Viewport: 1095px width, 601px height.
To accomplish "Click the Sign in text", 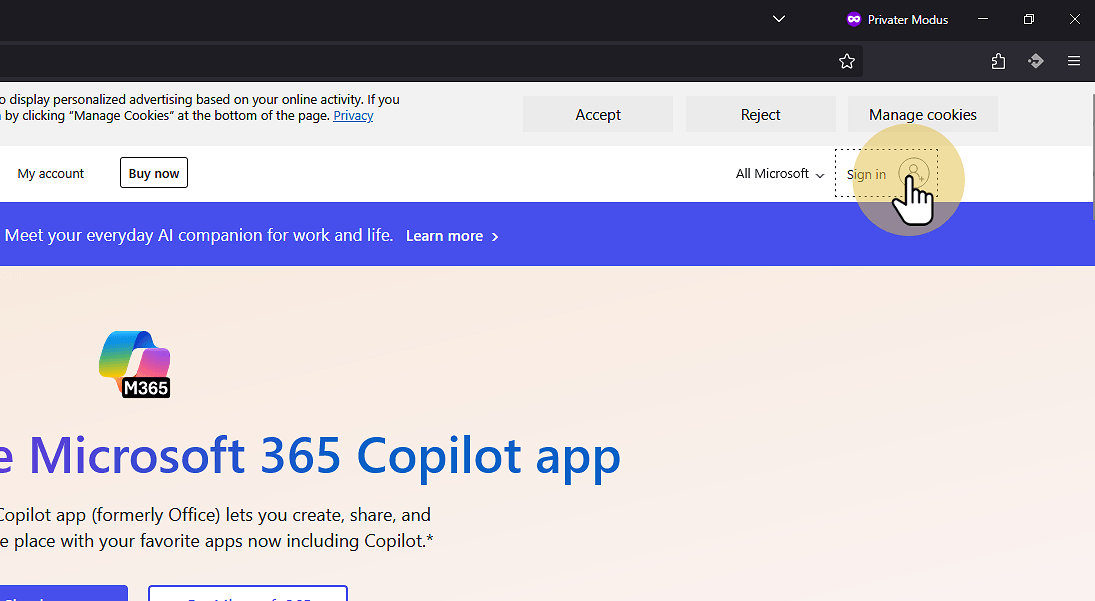I will (x=866, y=174).
